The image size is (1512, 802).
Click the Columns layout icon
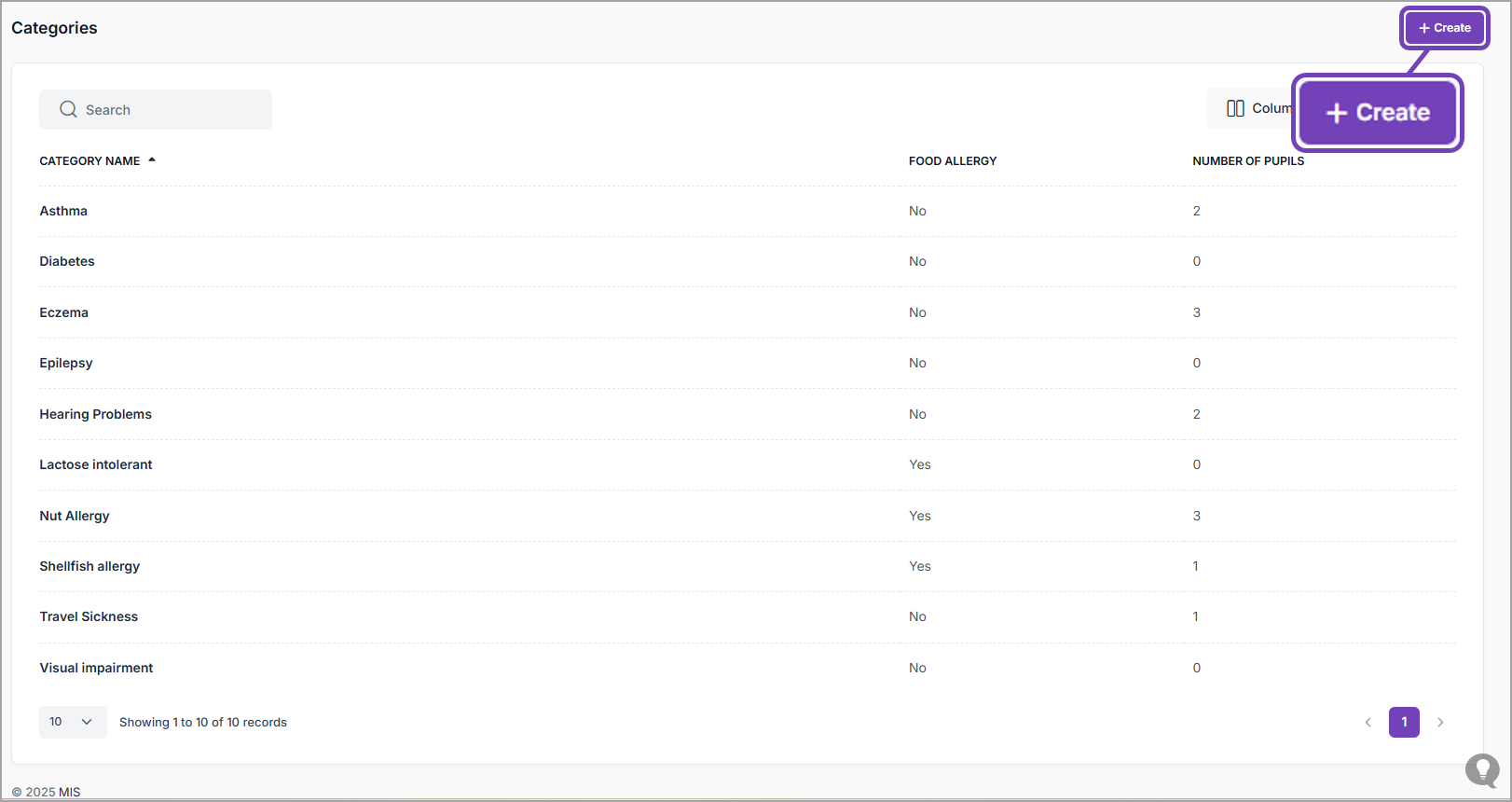coord(1235,108)
